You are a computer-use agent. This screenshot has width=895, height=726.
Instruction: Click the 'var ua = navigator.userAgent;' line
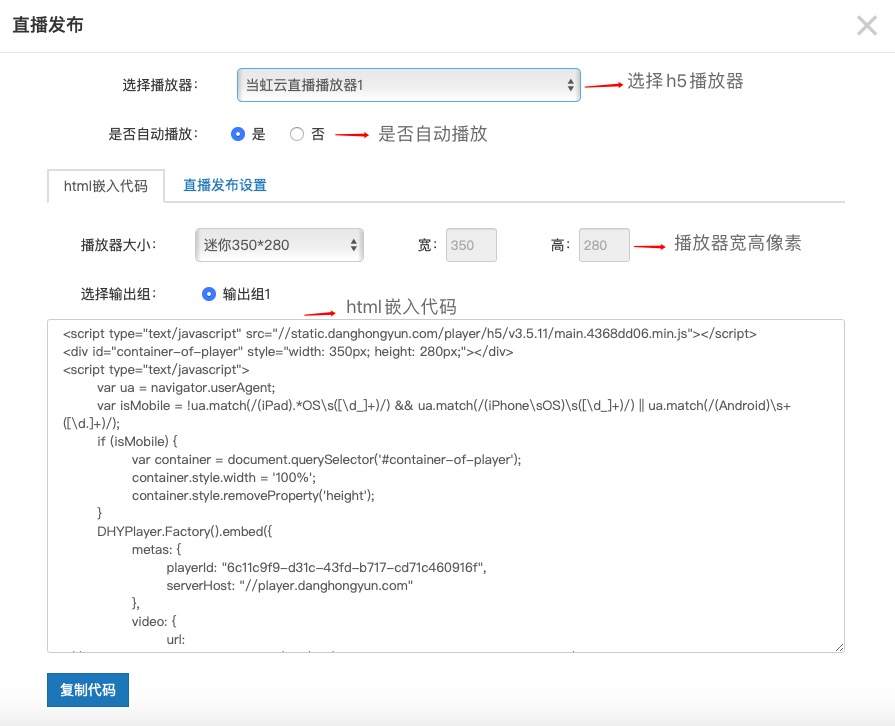(186, 388)
